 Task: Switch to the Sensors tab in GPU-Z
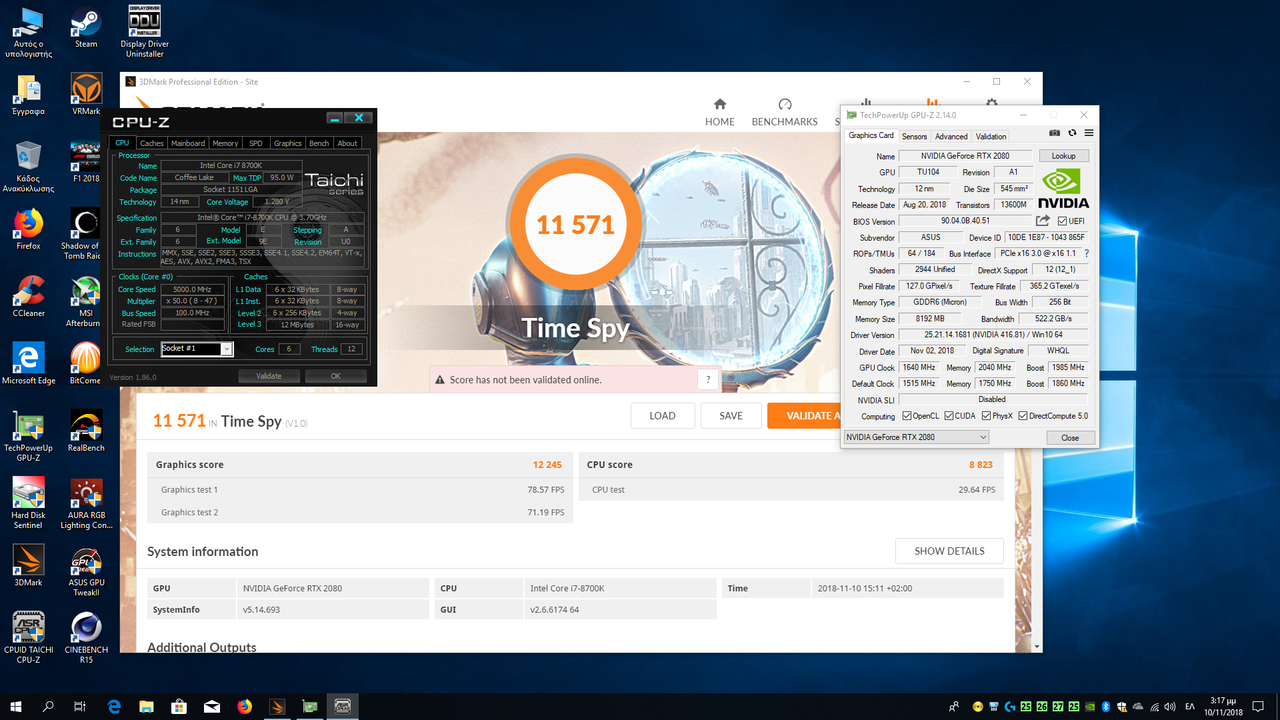(914, 136)
